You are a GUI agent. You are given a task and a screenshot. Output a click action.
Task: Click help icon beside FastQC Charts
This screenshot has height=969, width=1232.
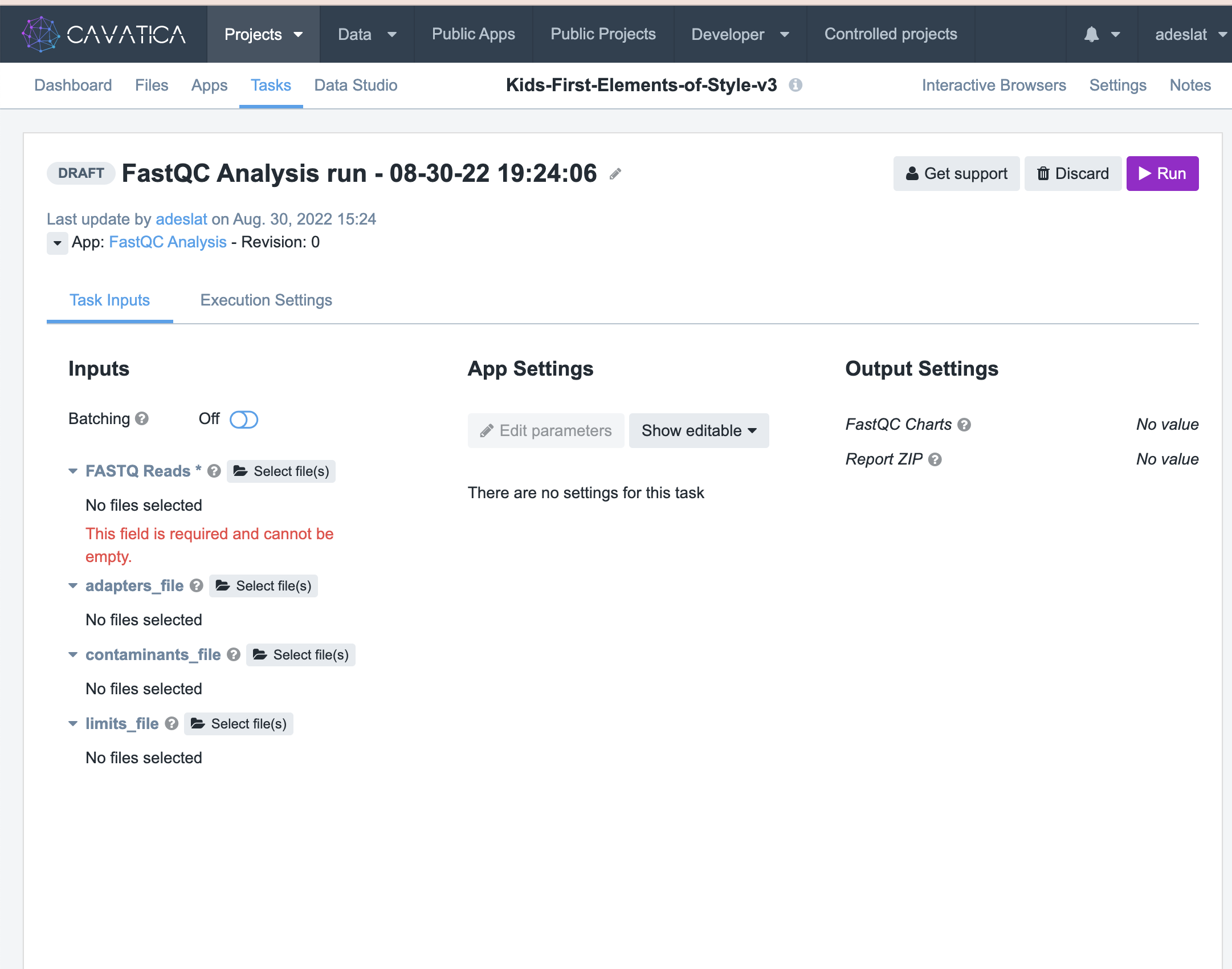(x=964, y=425)
